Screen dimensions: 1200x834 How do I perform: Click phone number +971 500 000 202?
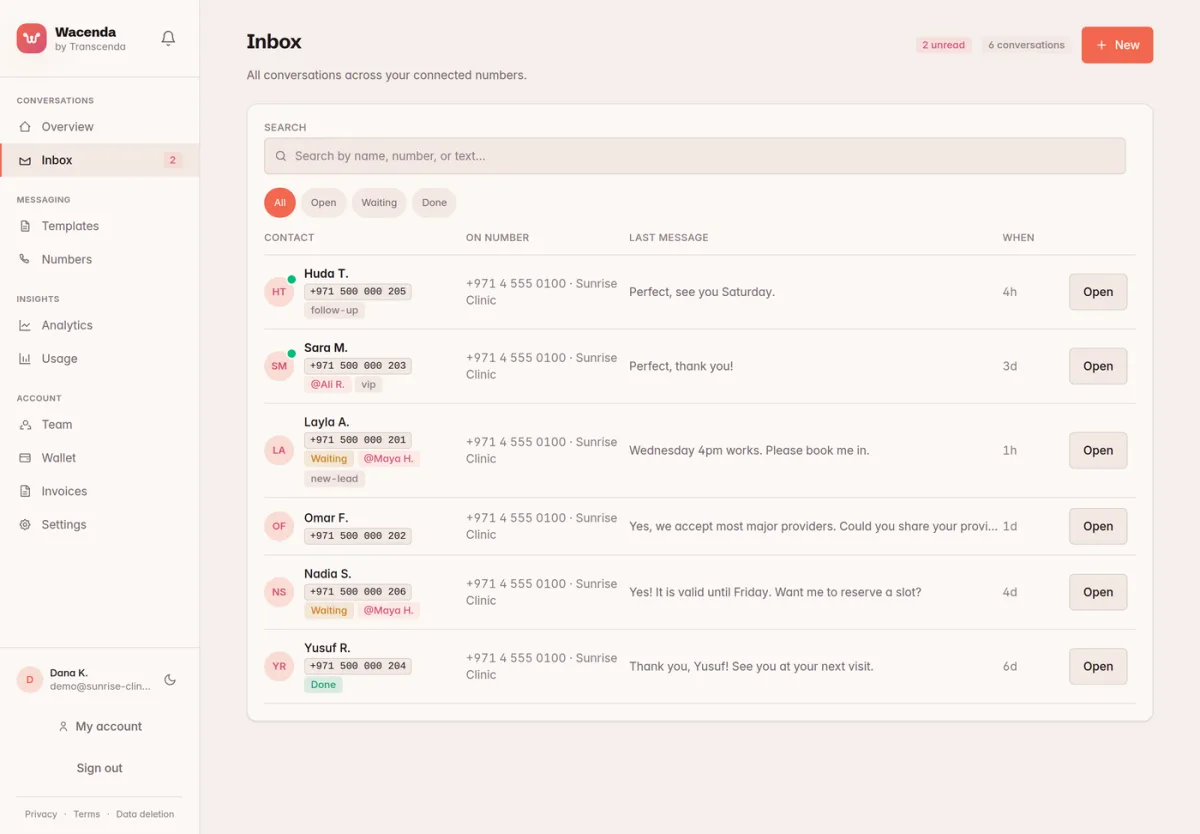(x=358, y=536)
